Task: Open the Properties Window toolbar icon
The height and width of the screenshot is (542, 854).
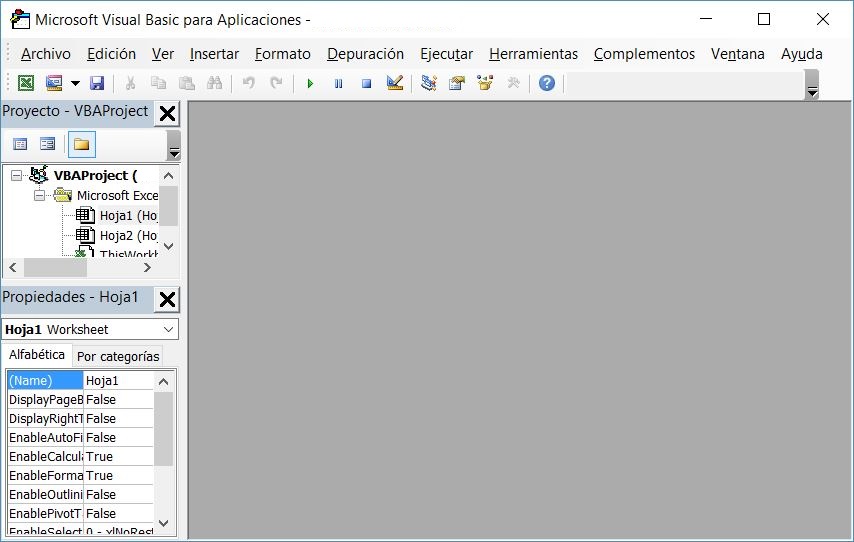Action: pos(457,83)
